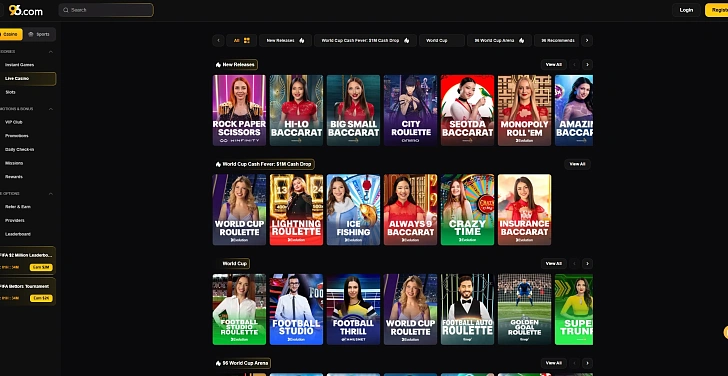728x376 pixels.
Task: Collapse the Promotions & Bonus section
Action: (x=51, y=109)
